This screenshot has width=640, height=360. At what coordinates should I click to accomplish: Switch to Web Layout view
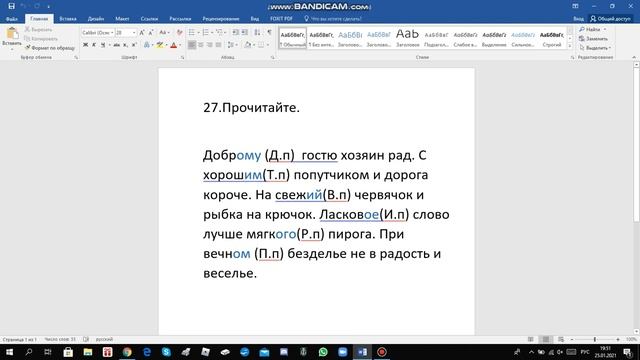(x=561, y=339)
